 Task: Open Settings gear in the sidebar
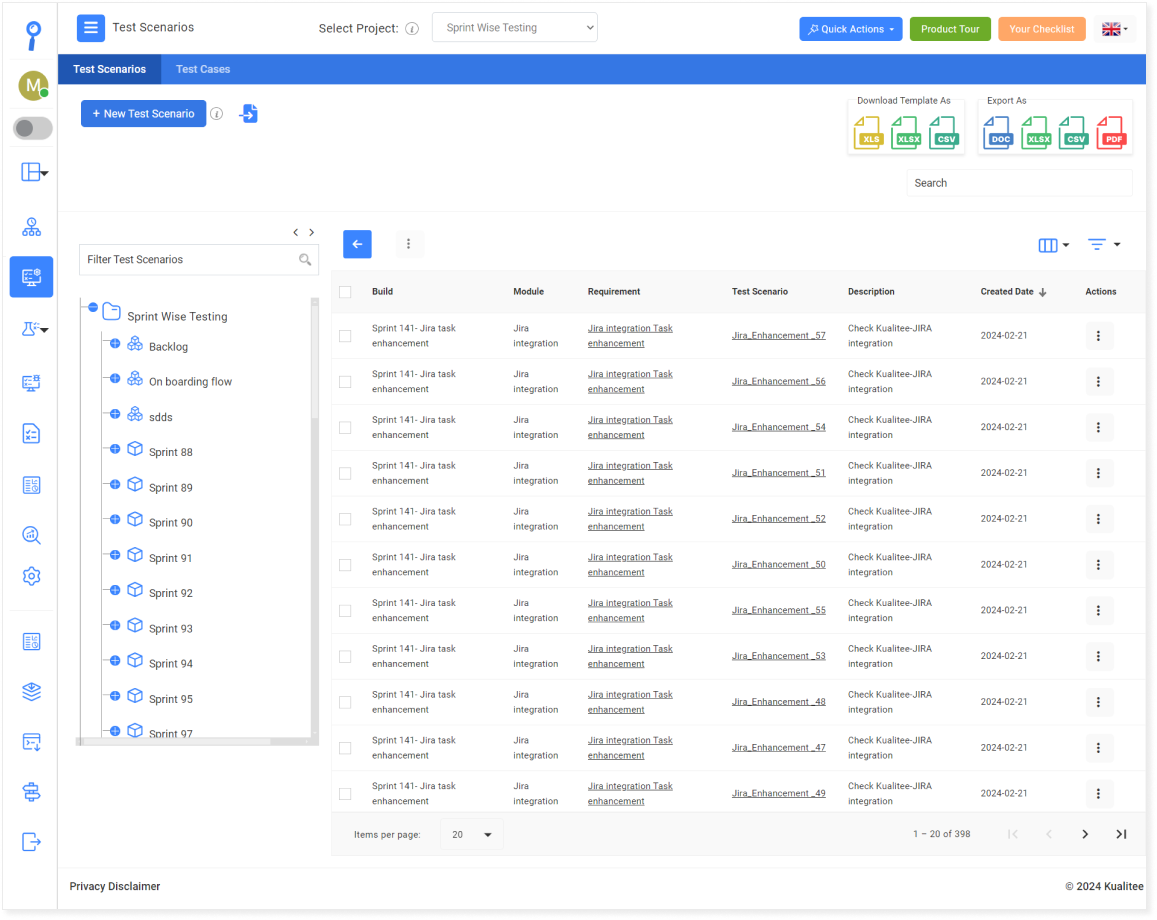(31, 576)
